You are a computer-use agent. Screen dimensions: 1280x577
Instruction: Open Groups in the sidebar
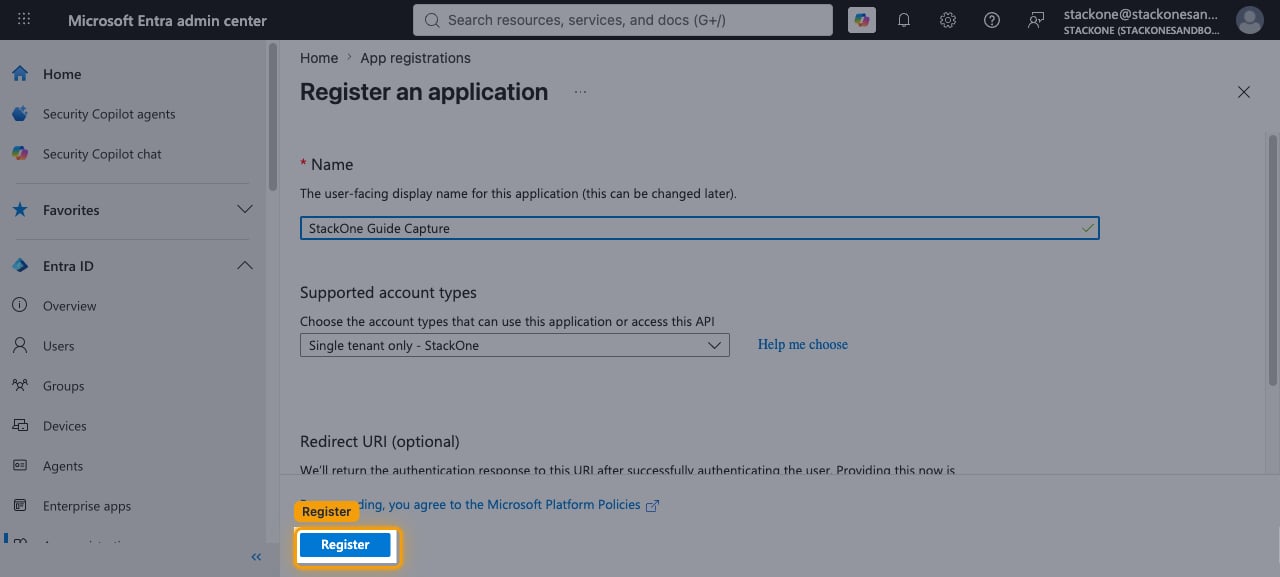tap(64, 386)
